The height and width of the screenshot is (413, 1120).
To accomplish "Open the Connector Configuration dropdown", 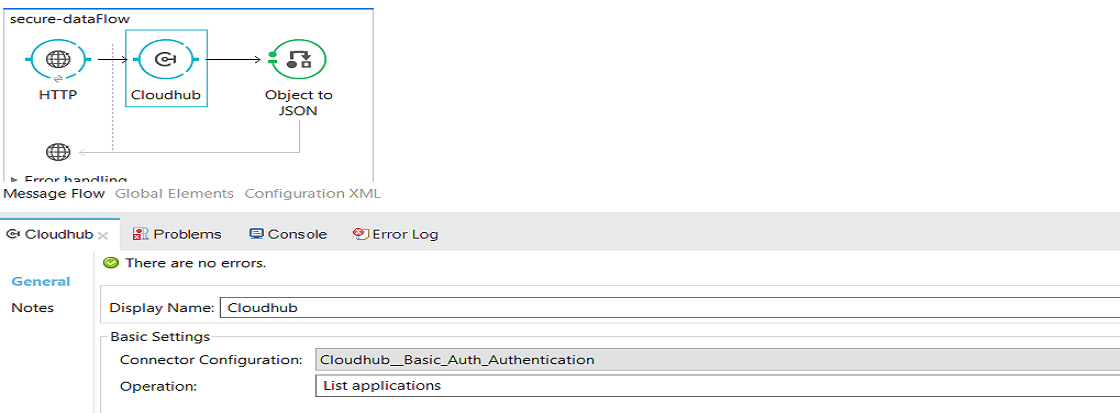I will (717, 359).
